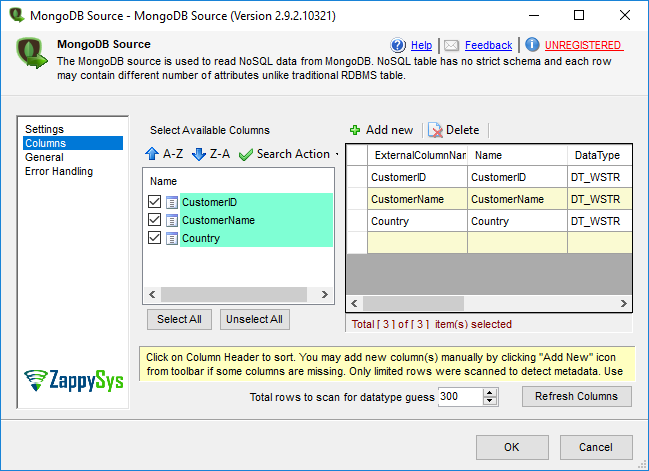This screenshot has height=471, width=649.
Task: Uncheck the Country checkbox
Action: (154, 238)
